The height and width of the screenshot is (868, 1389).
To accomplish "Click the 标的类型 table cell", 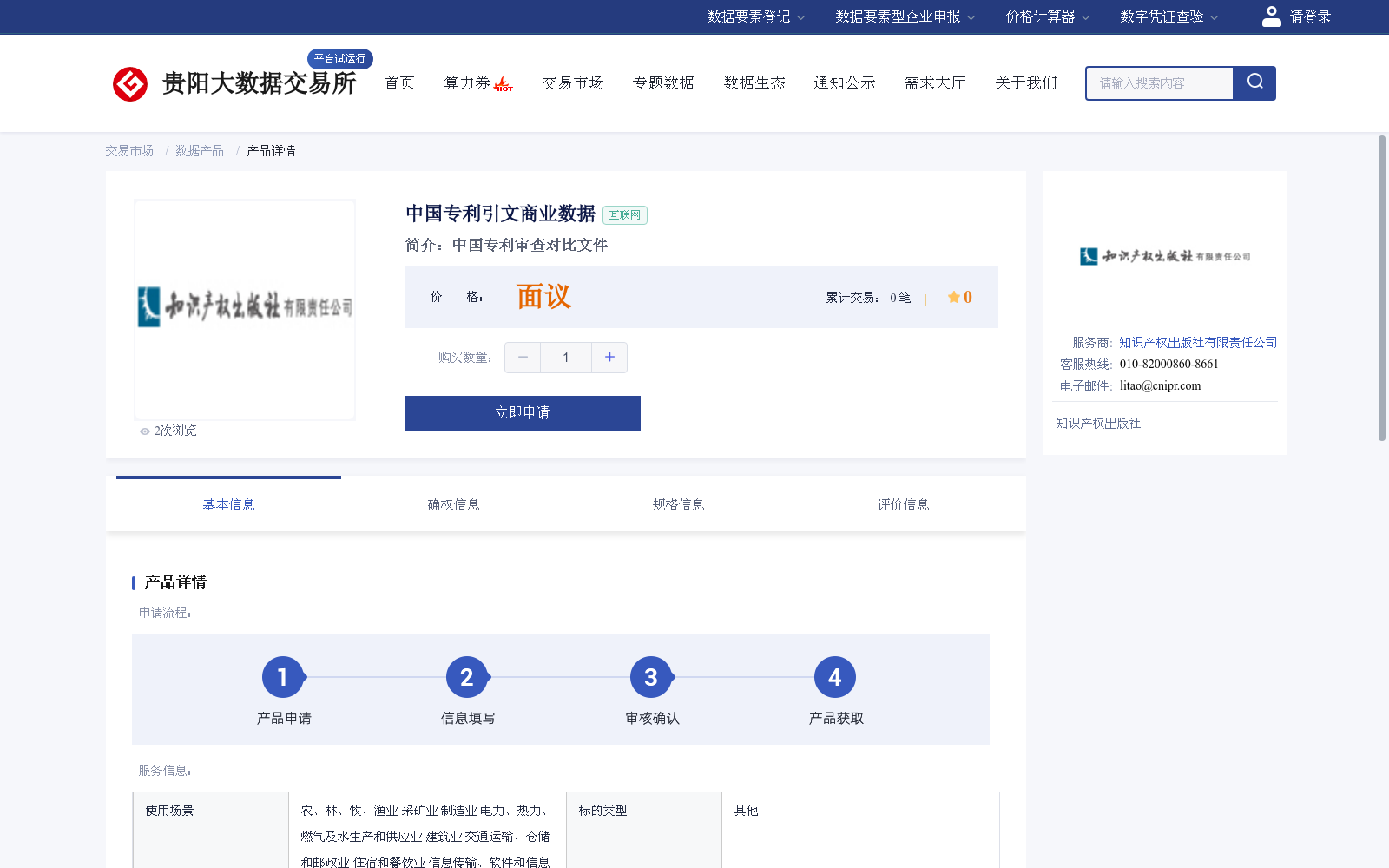I will tap(644, 830).
